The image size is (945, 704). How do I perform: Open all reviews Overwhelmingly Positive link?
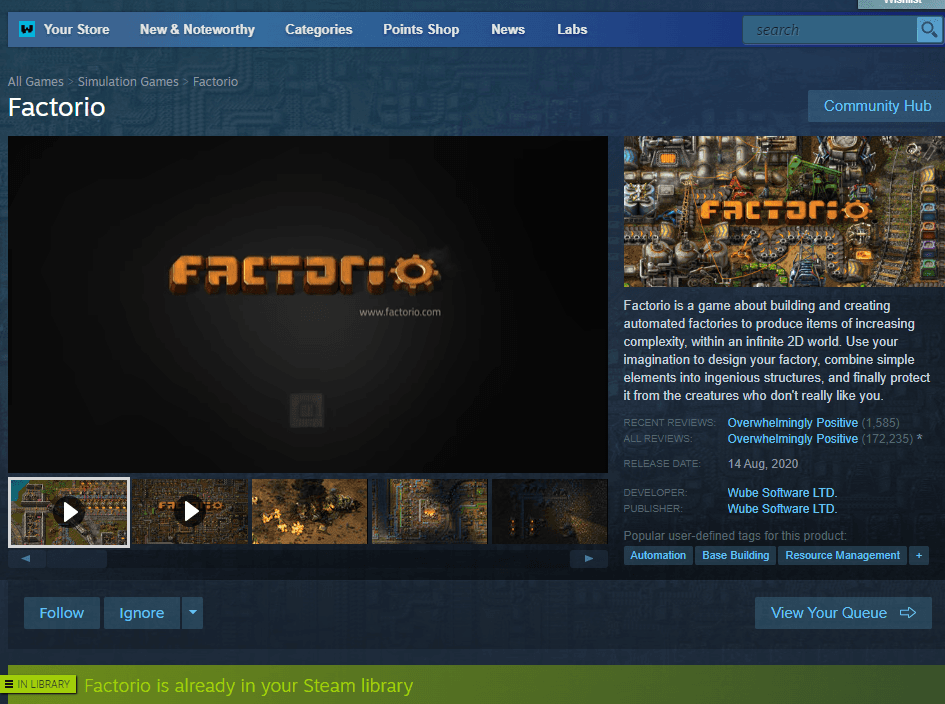(x=793, y=439)
